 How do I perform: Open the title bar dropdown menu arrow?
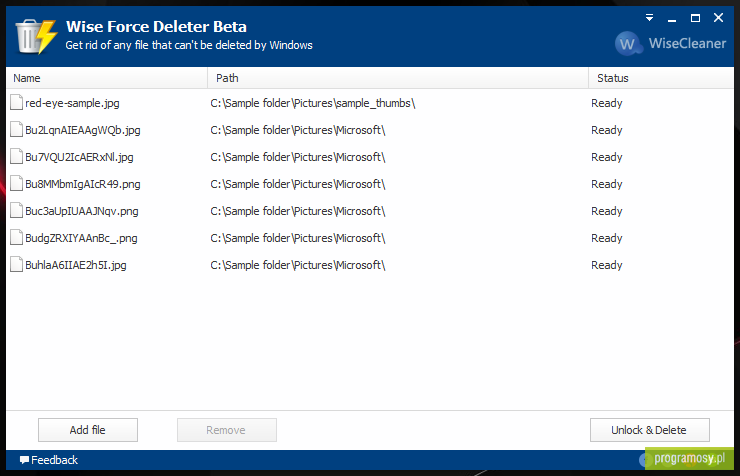(649, 18)
